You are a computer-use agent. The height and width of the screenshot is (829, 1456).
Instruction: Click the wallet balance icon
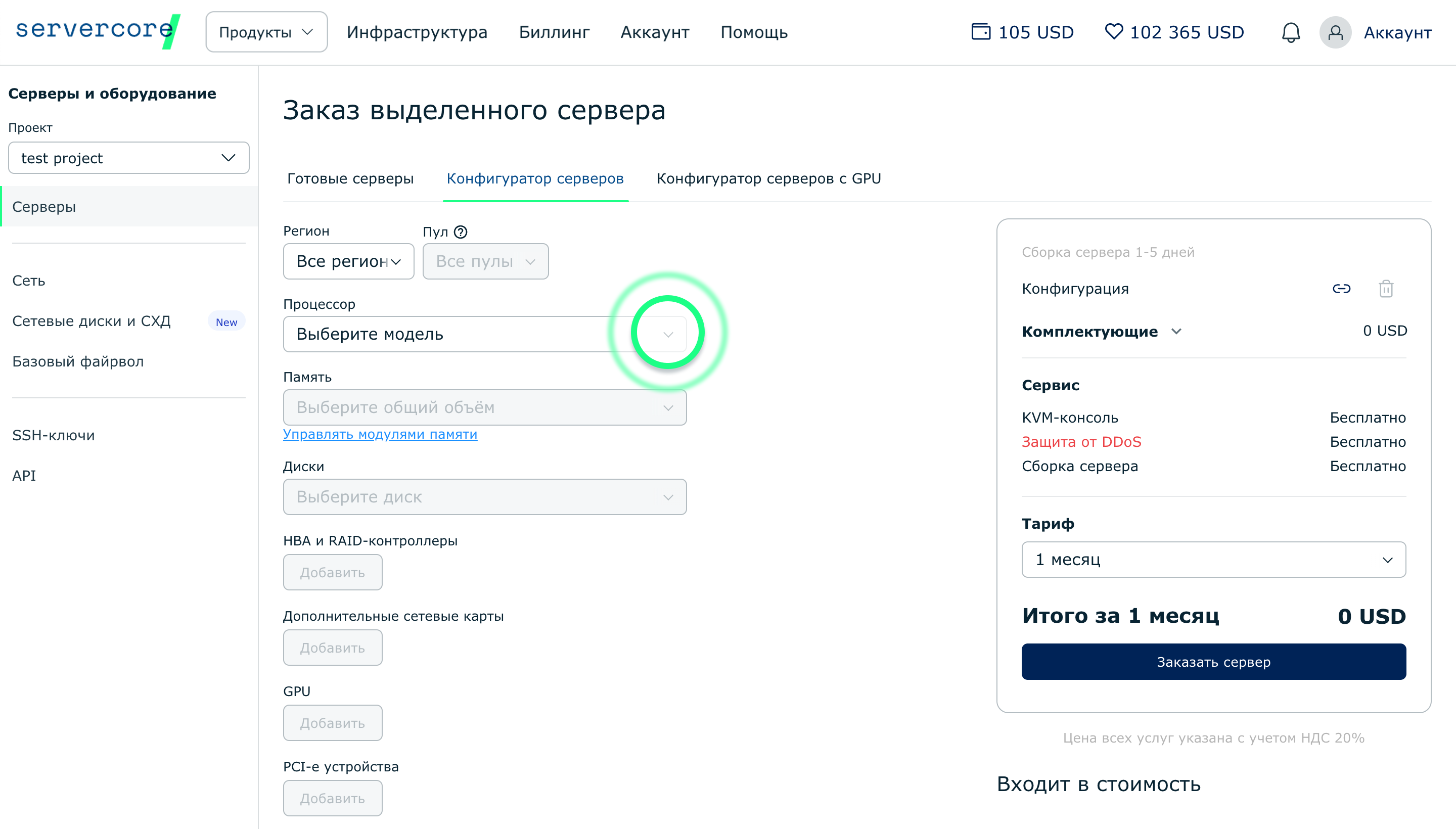[980, 31]
